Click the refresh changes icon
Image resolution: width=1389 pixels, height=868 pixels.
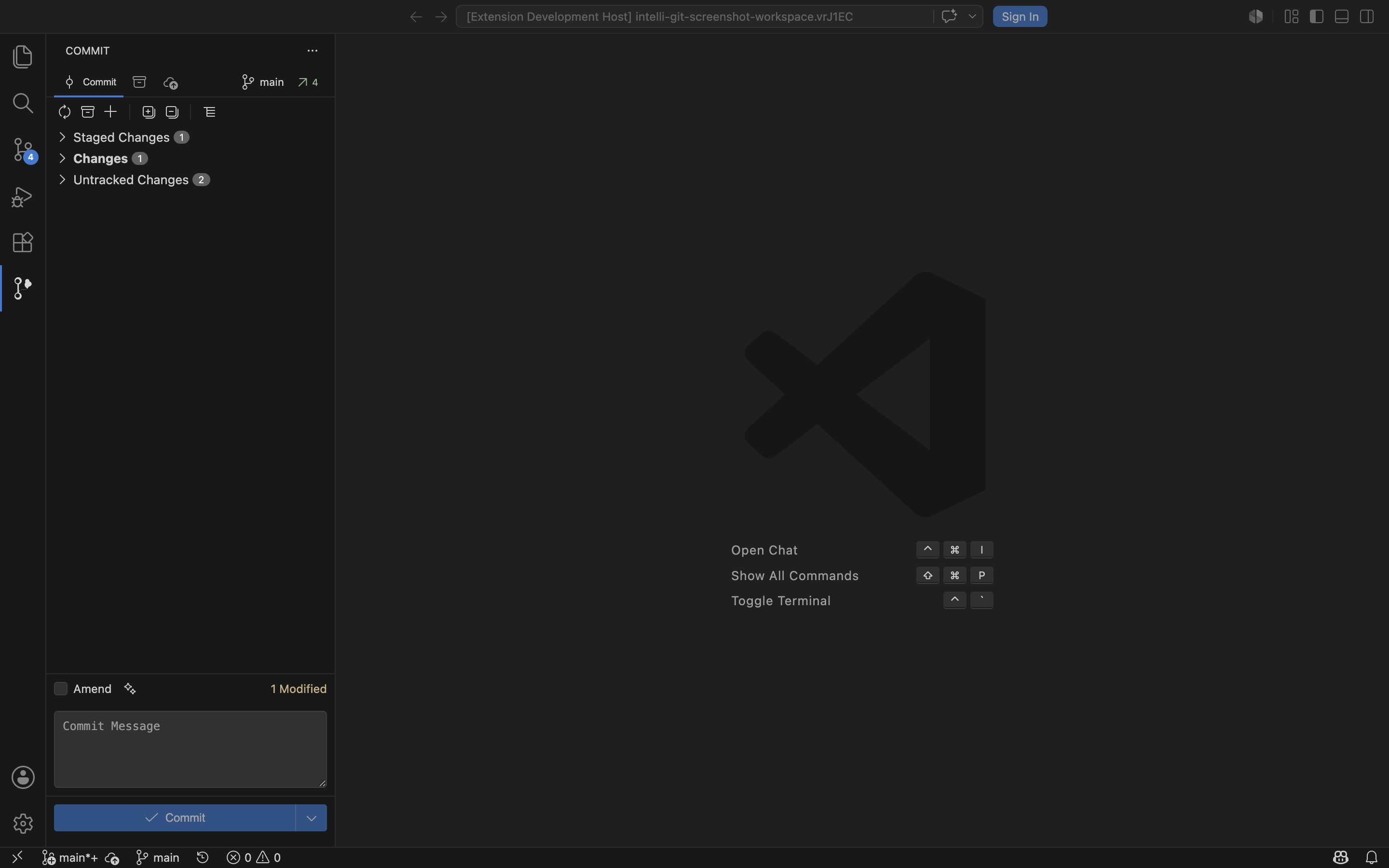click(64, 112)
